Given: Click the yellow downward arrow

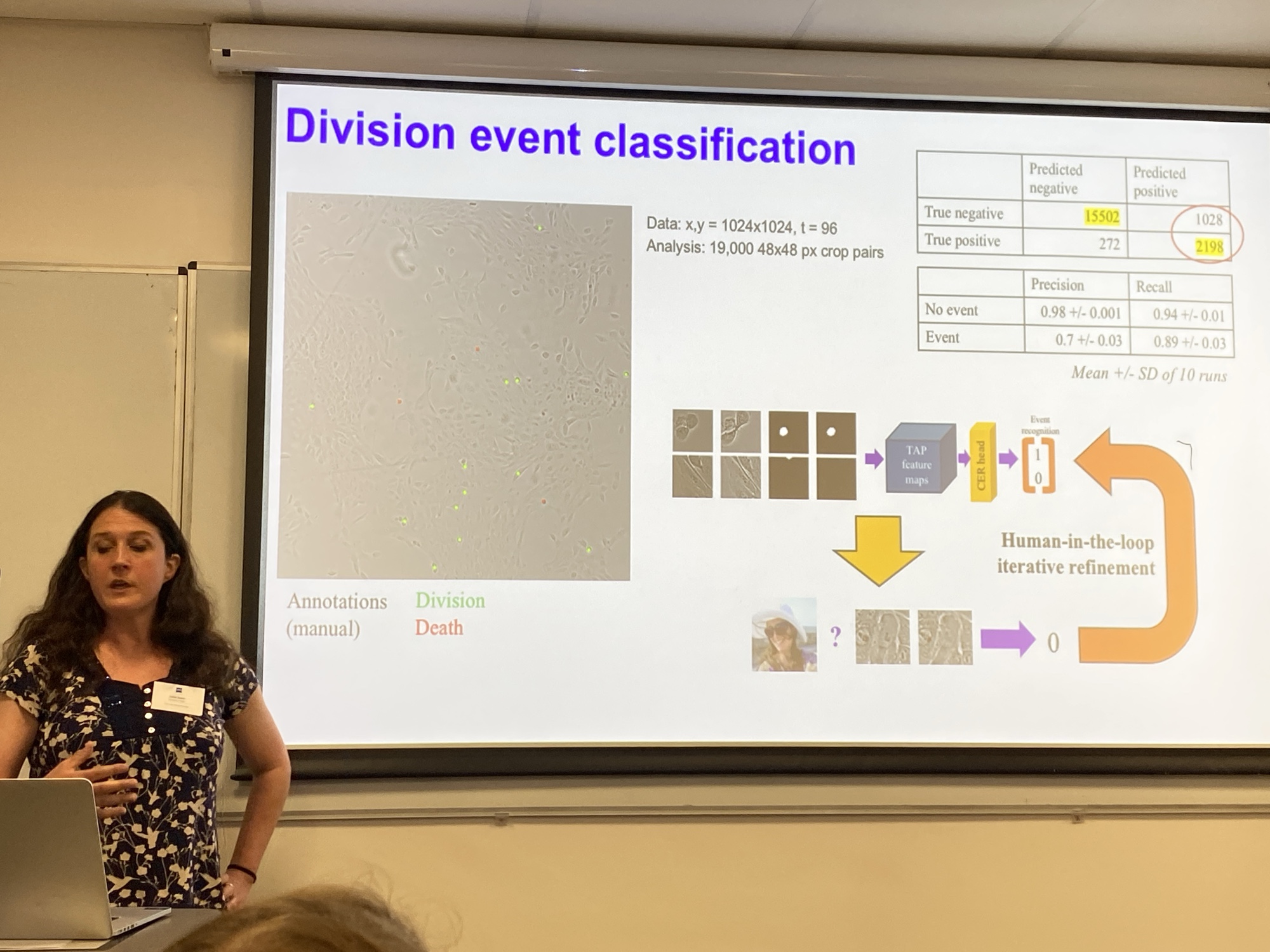Looking at the screenshot, I should pyautogui.click(x=878, y=547).
